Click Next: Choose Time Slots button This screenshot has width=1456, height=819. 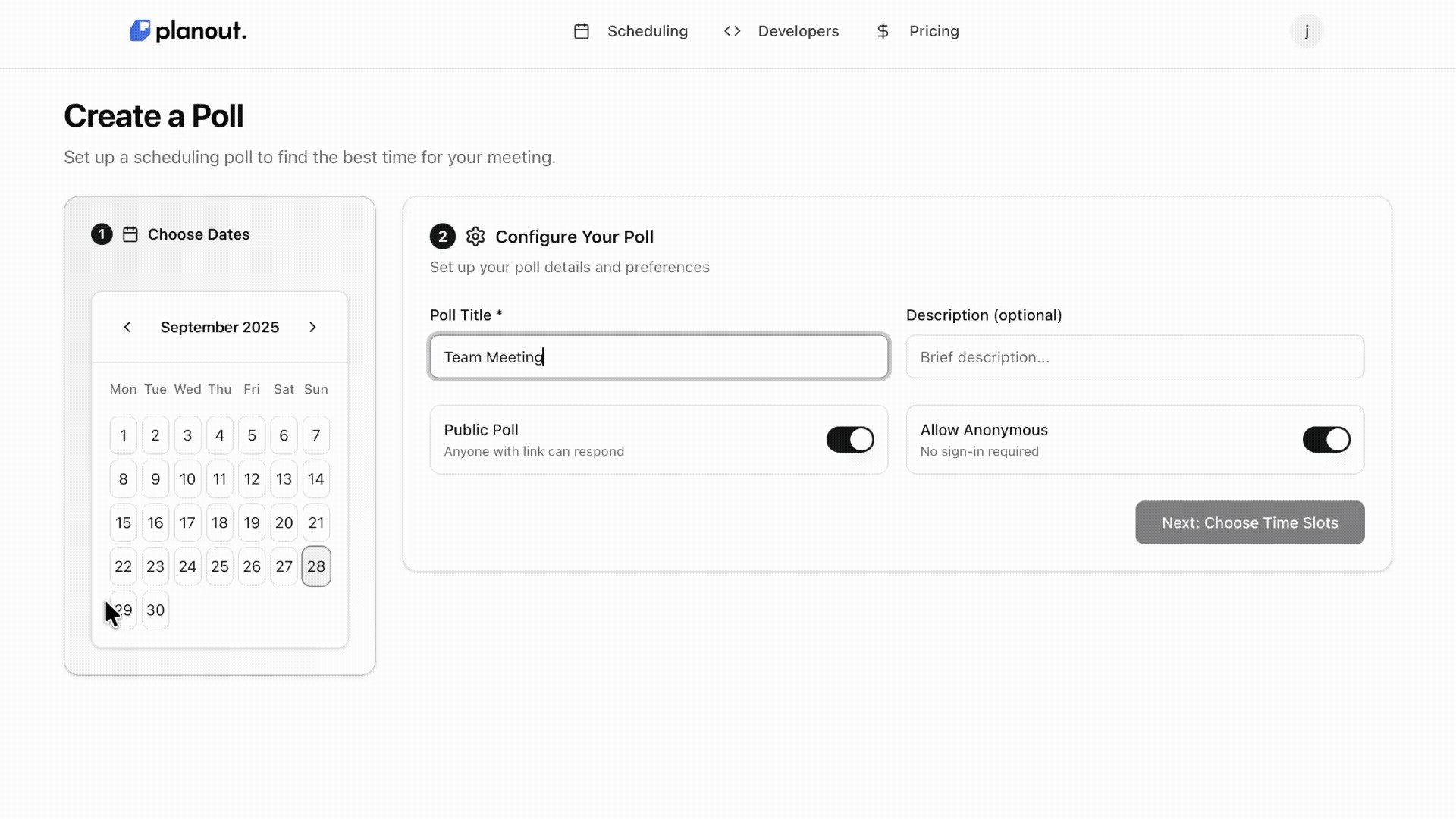pyautogui.click(x=1248, y=522)
